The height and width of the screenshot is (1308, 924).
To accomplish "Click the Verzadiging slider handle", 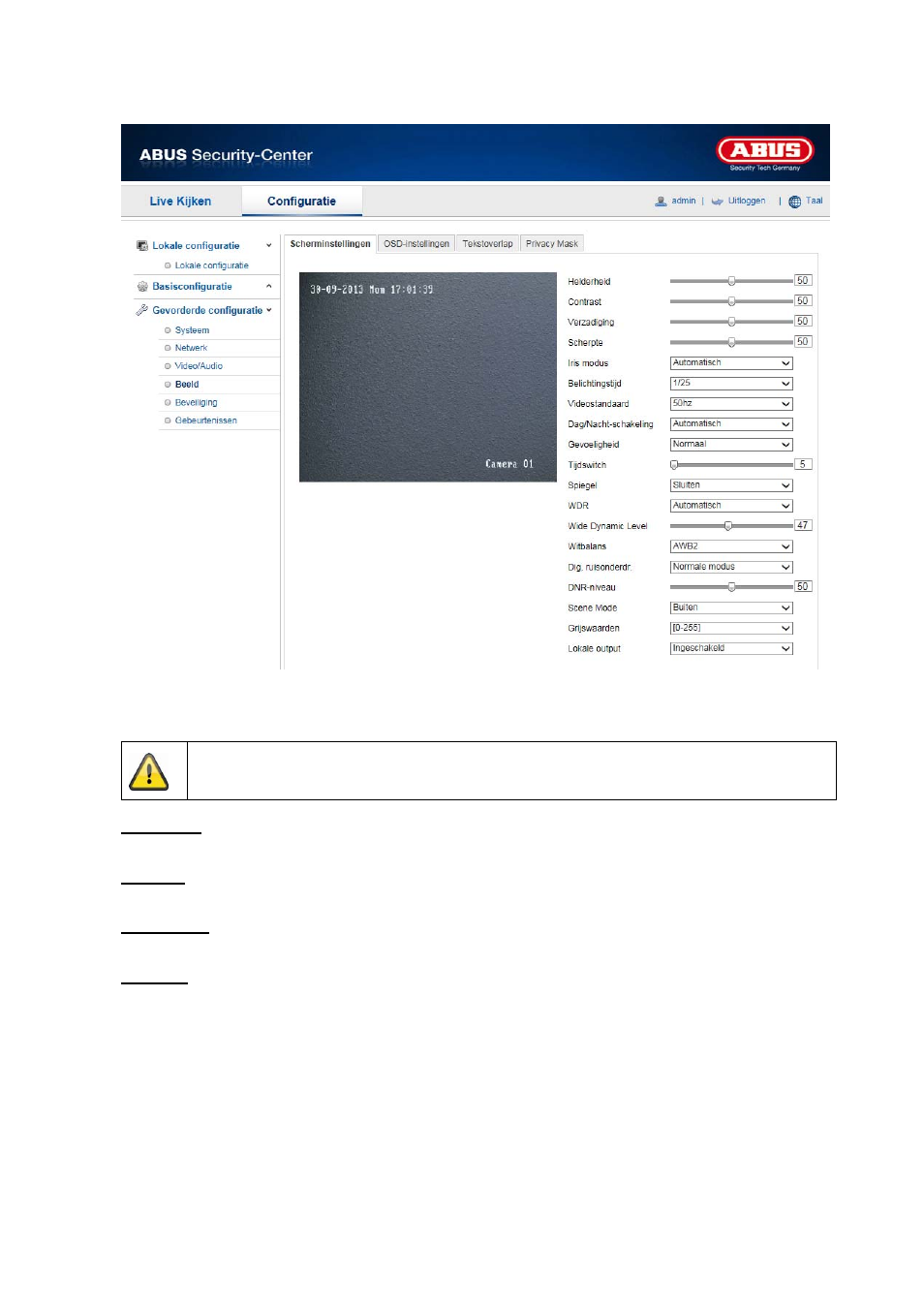I will click(x=731, y=322).
